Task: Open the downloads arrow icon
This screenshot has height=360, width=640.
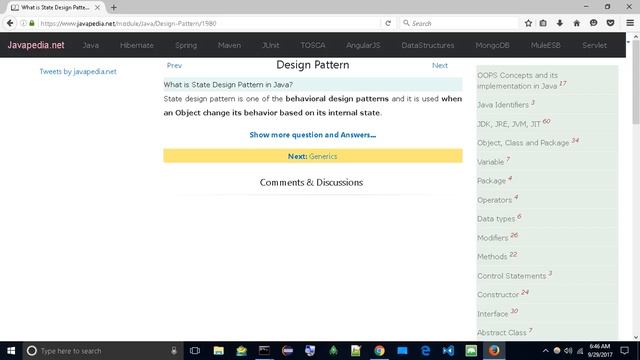Action: coord(560,23)
